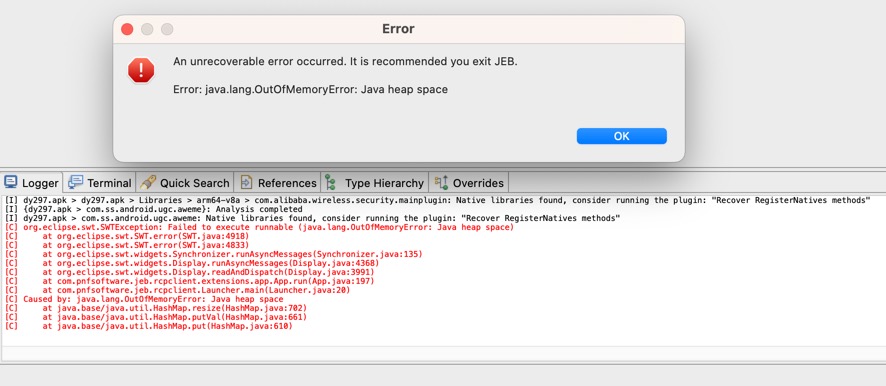Click the dy297.apk com.ss.android.ugc.aweme native libraries log line
The width and height of the screenshot is (886, 386).
click(312, 218)
